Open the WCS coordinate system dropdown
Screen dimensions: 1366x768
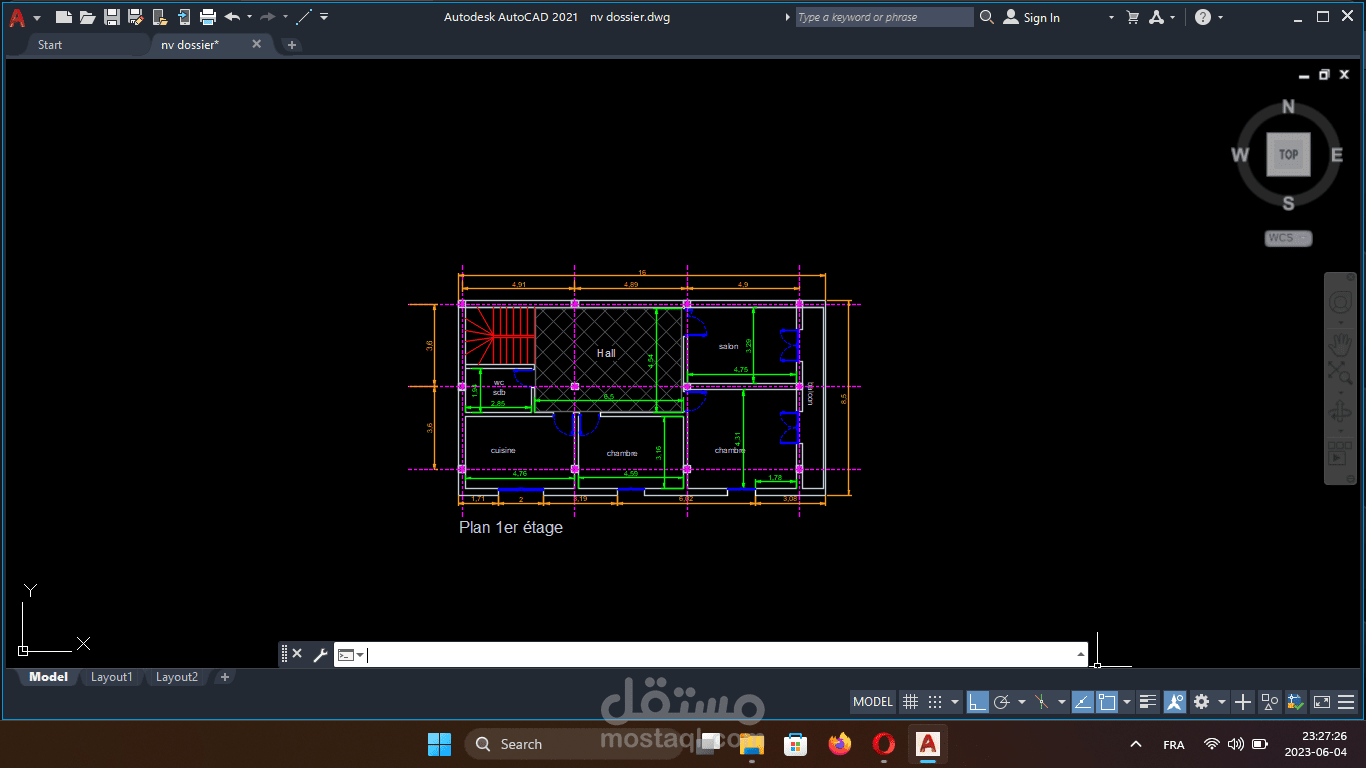1288,238
